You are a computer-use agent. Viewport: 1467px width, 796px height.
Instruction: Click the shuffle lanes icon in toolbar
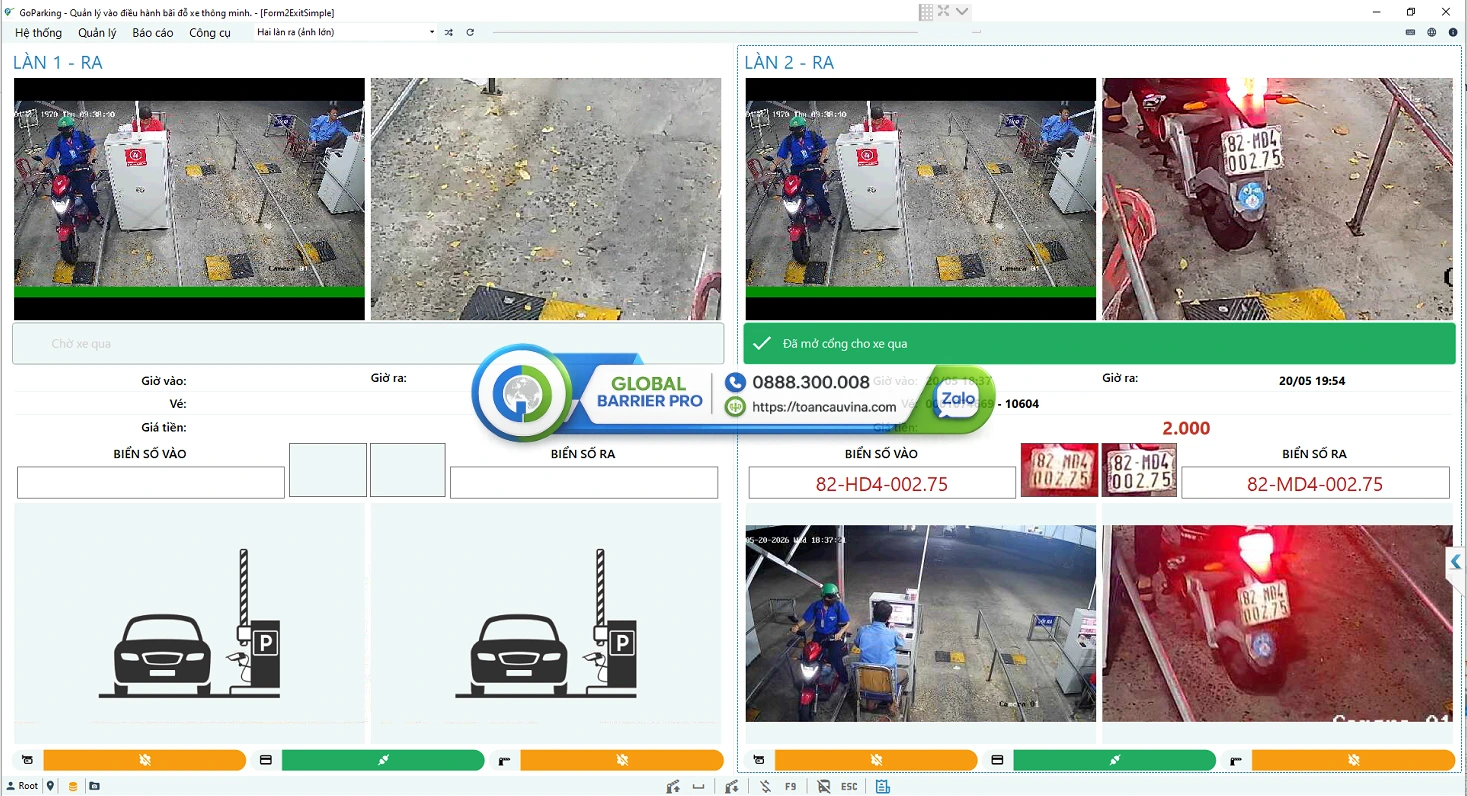449,32
